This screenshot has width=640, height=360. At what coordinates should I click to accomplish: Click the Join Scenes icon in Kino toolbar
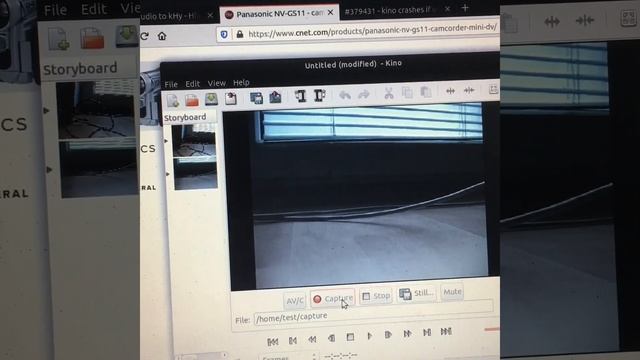469,90
